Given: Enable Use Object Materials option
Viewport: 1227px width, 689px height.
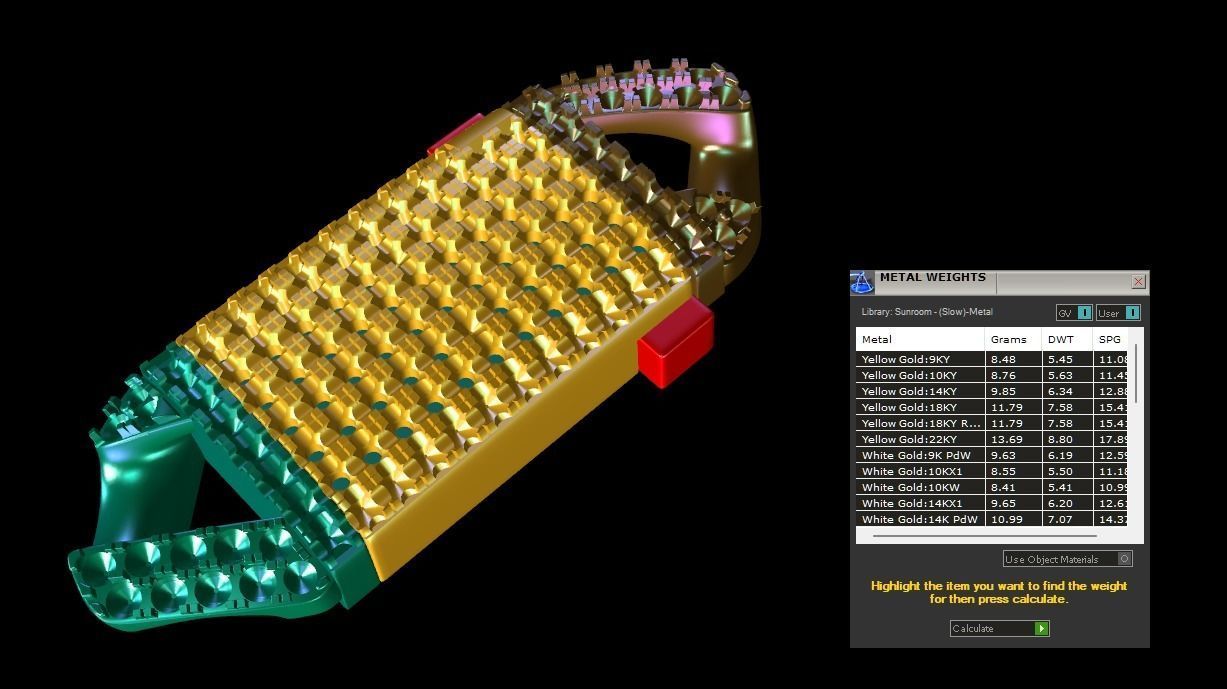Looking at the screenshot, I should (x=1068, y=559).
